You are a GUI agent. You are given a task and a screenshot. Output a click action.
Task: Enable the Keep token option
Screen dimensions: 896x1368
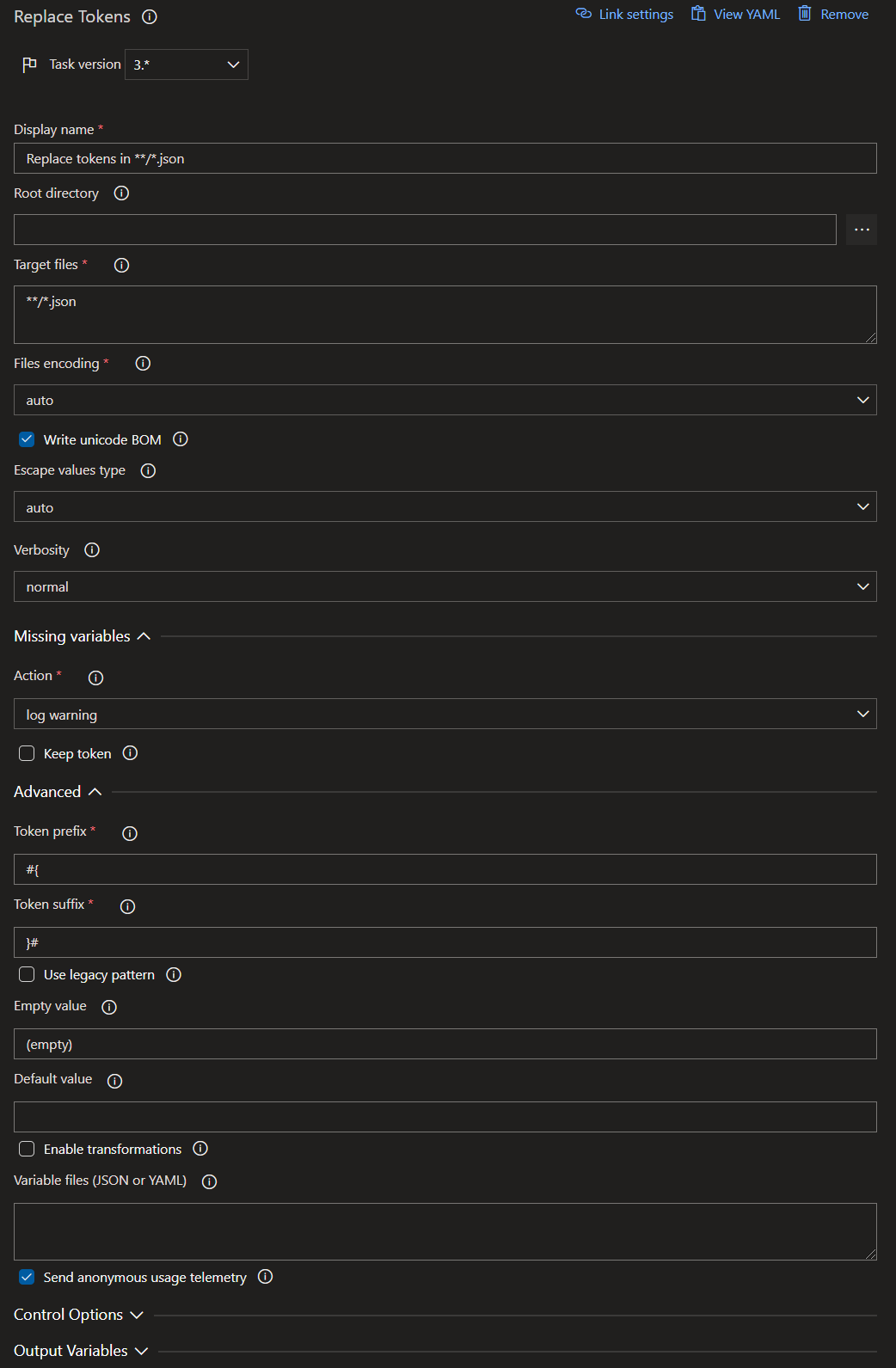point(27,752)
